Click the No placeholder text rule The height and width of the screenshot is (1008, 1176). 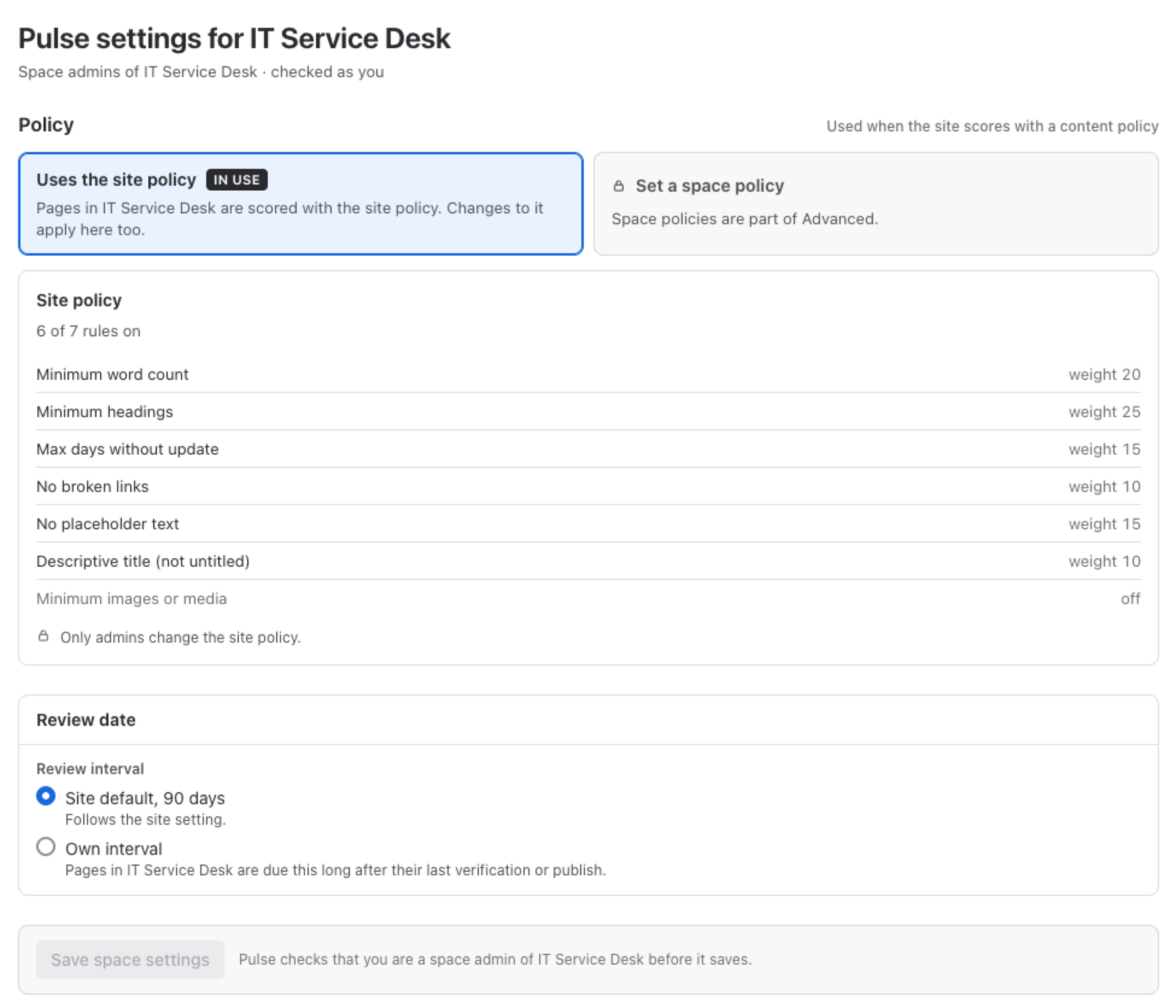588,524
